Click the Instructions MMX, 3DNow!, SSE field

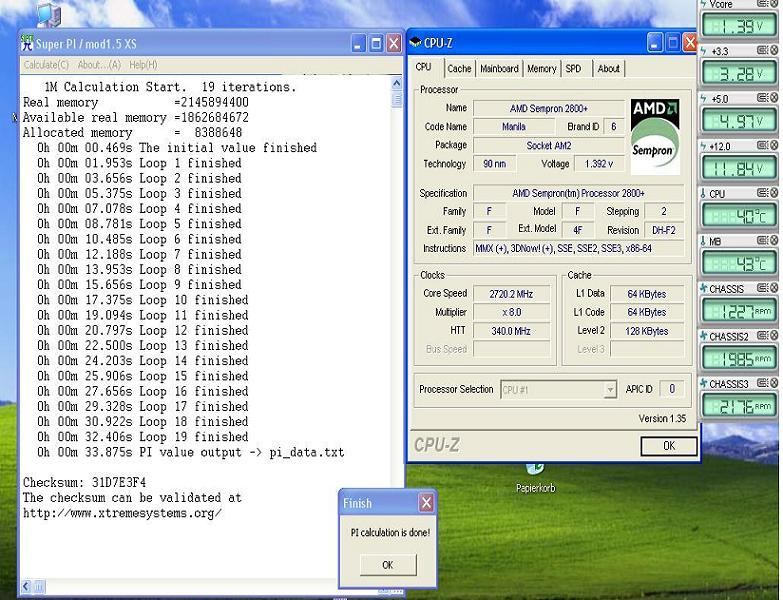pyautogui.click(x=578, y=248)
